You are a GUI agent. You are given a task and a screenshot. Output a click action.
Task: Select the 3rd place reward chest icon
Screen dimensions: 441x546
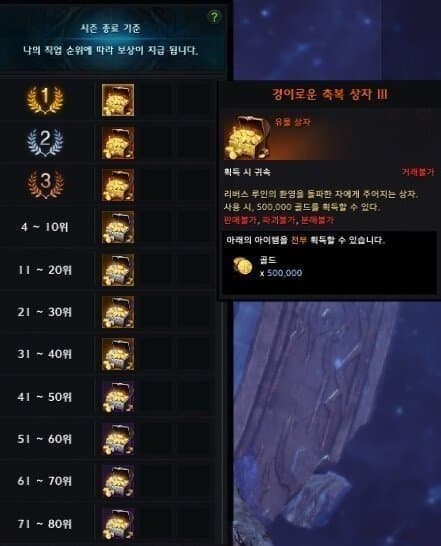pyautogui.click(x=118, y=185)
